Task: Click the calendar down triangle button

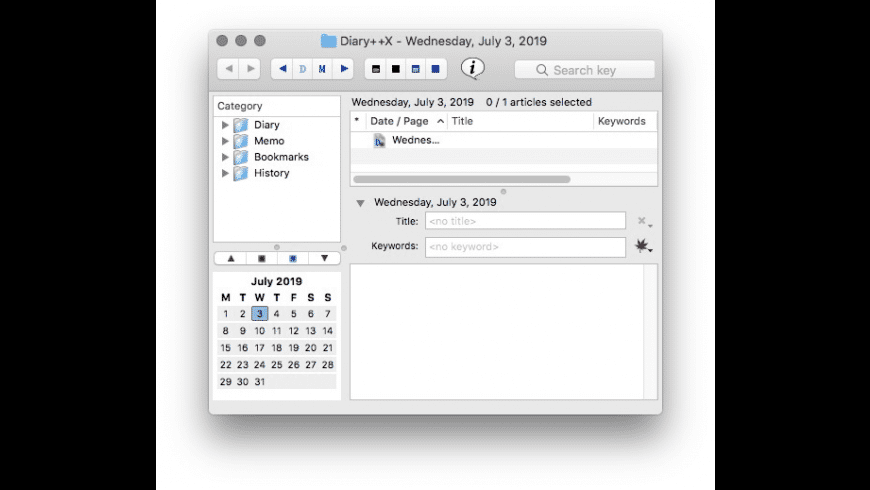Action: coord(324,258)
